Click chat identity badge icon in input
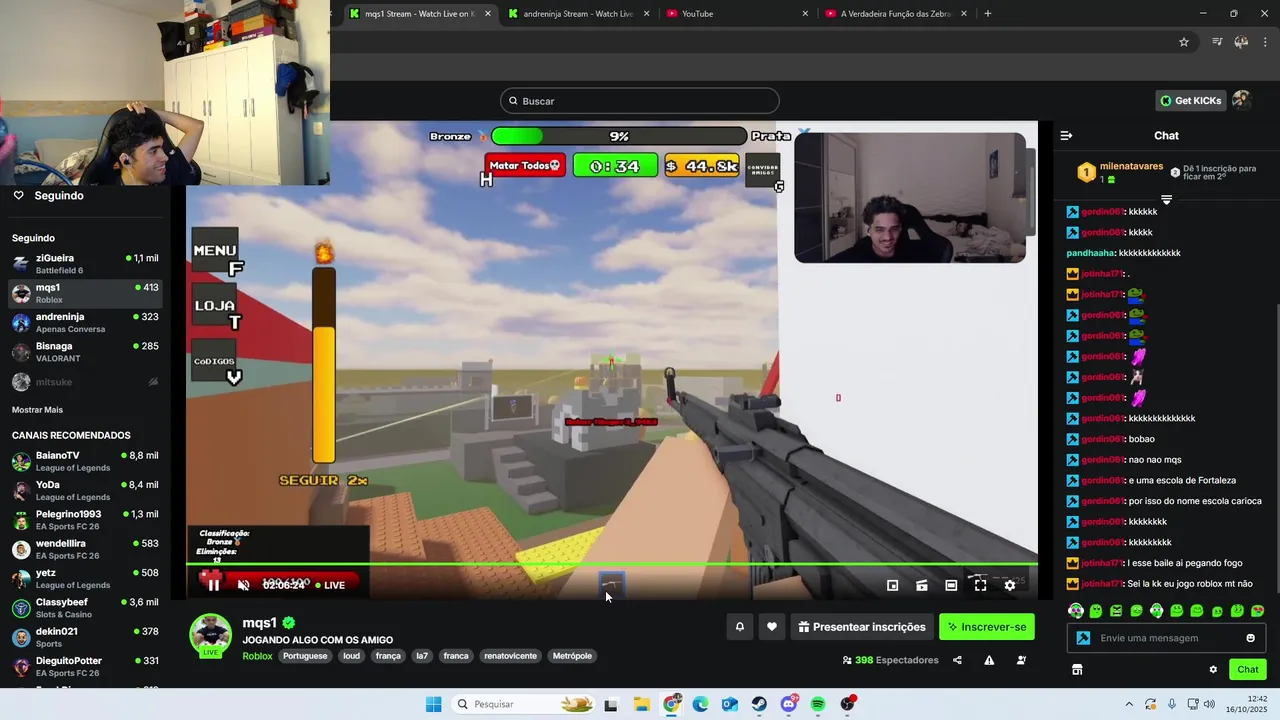Viewport: 1280px width, 720px height. tap(1082, 638)
